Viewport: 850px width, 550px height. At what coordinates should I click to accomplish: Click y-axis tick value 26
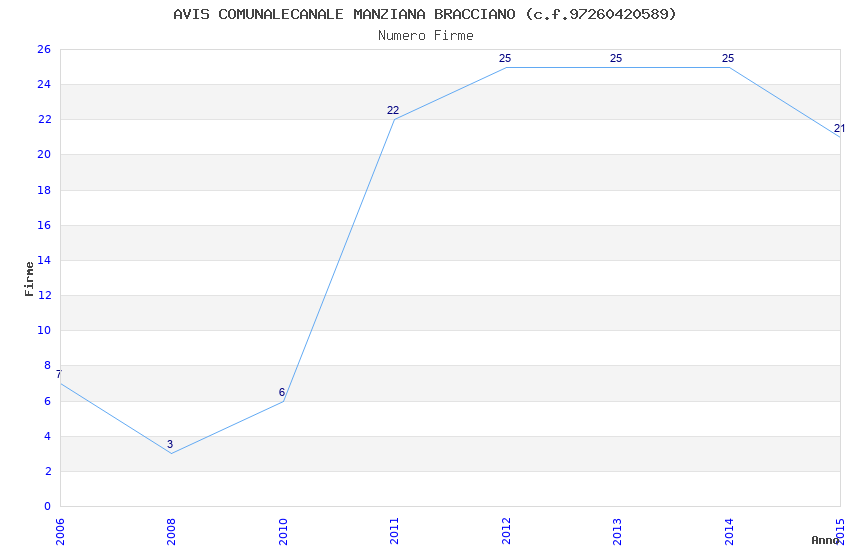tap(44, 50)
